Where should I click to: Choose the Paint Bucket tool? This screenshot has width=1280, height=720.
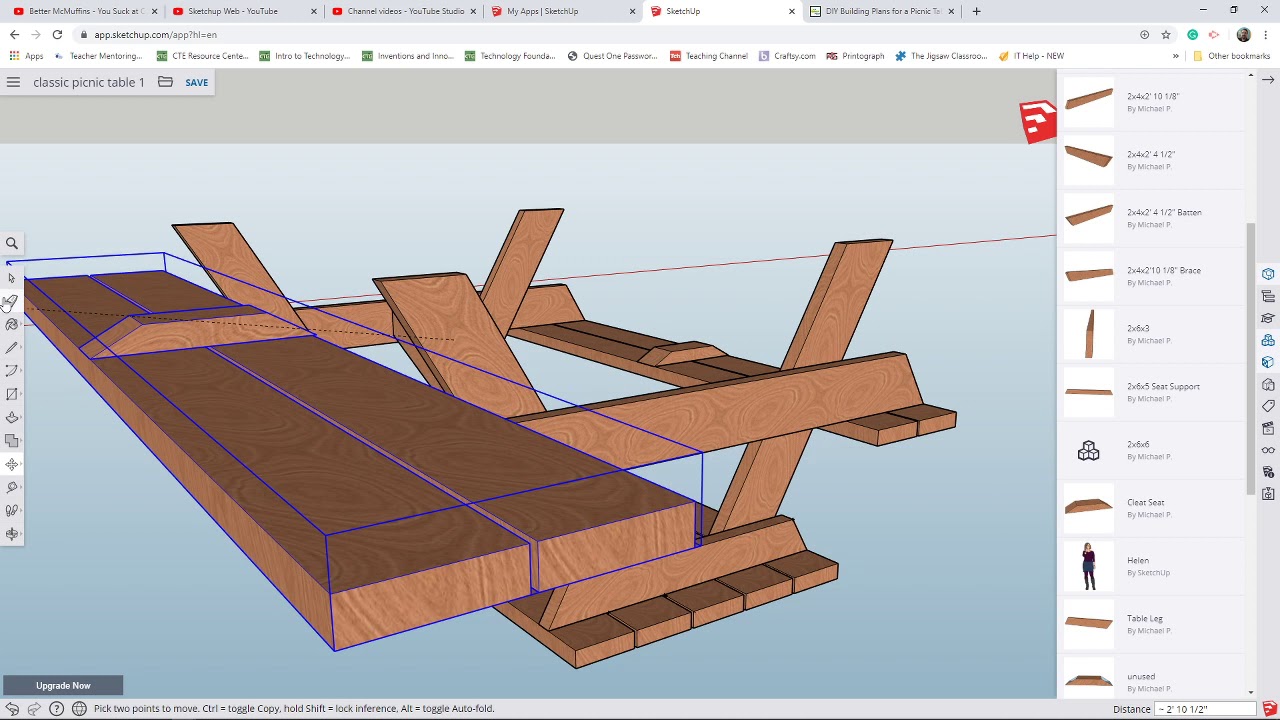(12, 324)
